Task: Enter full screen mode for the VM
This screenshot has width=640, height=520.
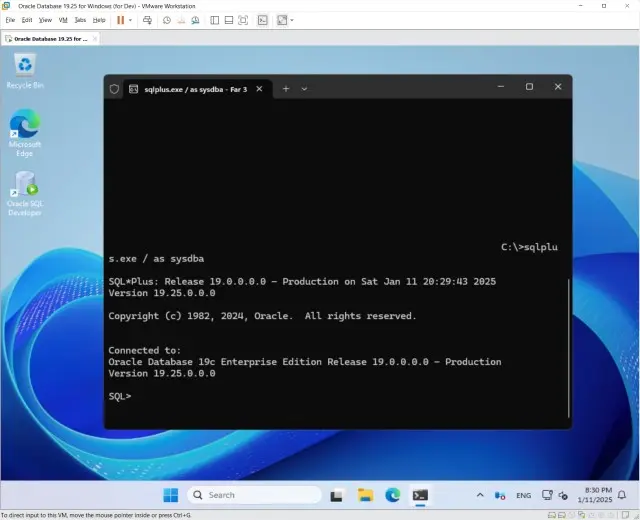Action: point(243,20)
